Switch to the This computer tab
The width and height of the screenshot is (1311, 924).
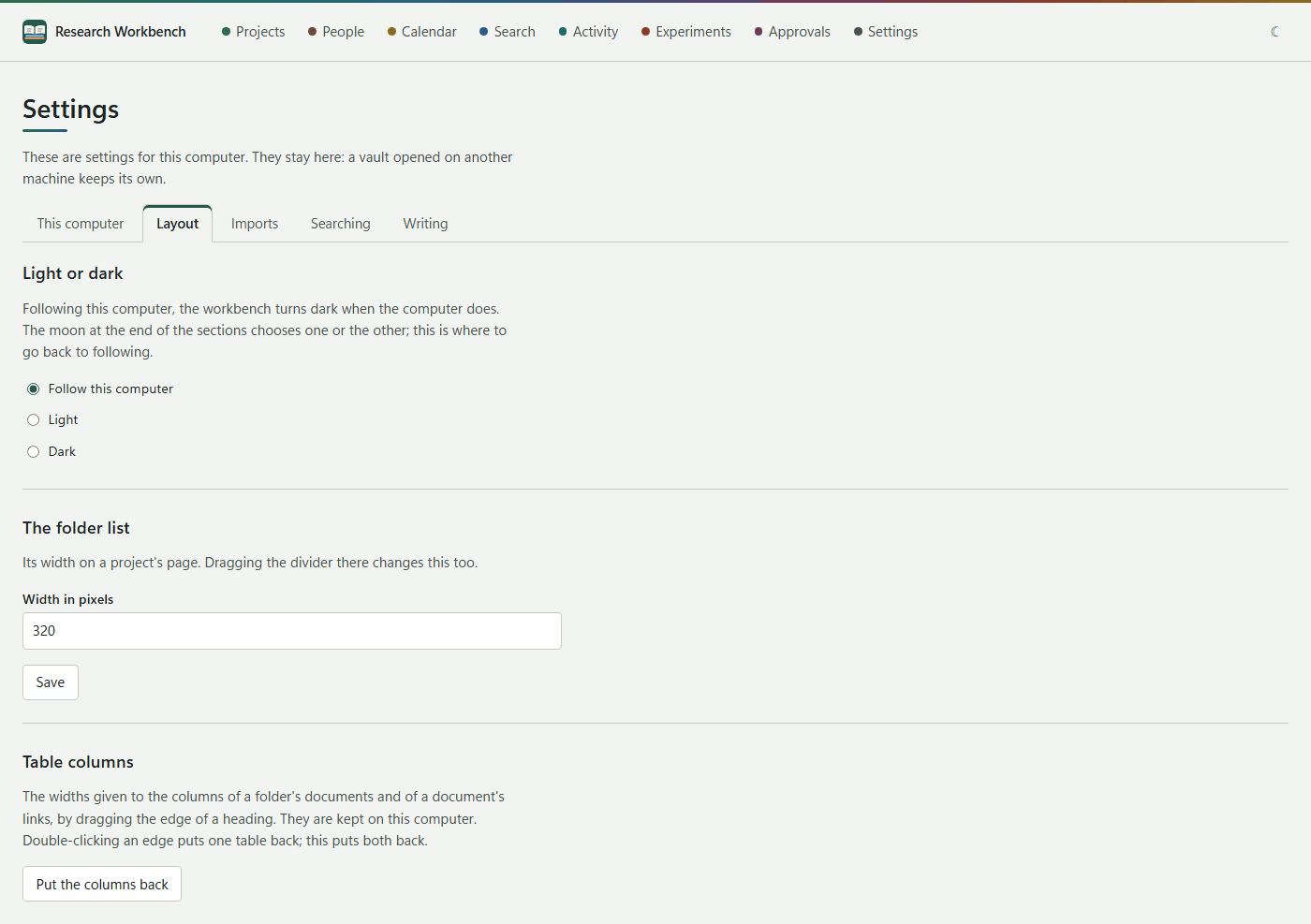pyautogui.click(x=81, y=224)
